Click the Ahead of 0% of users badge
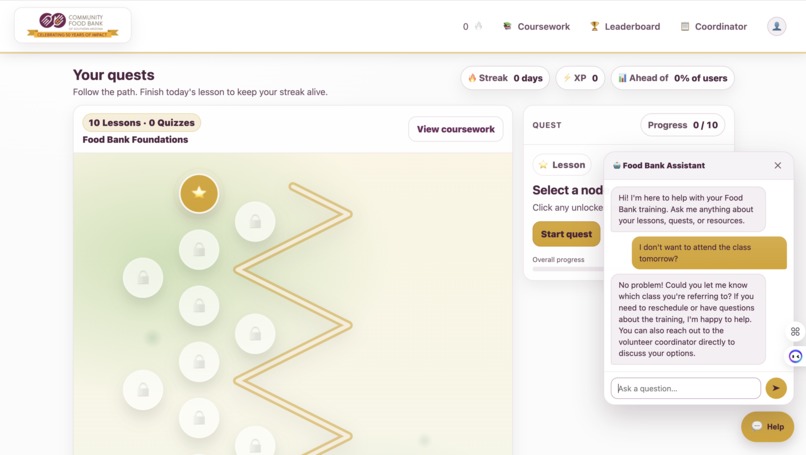 [672, 78]
